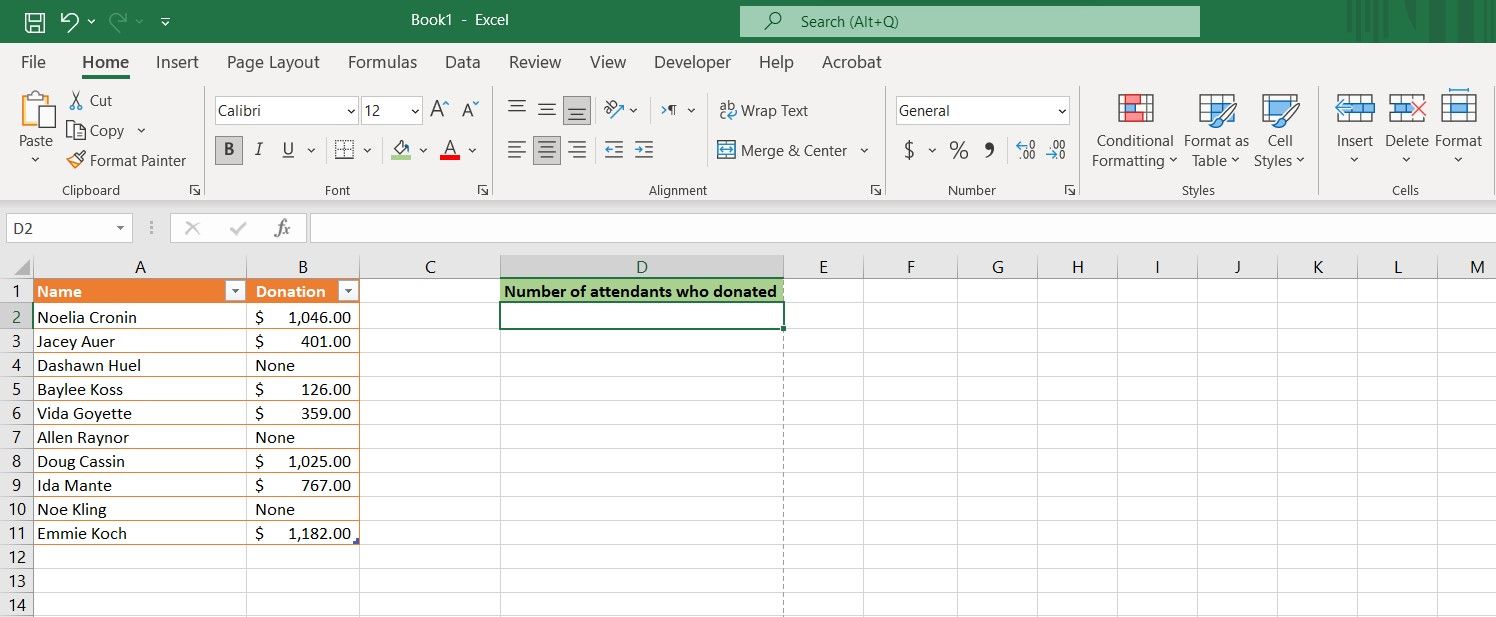The height and width of the screenshot is (617, 1496).
Task: Switch to the Data tab
Action: point(463,62)
